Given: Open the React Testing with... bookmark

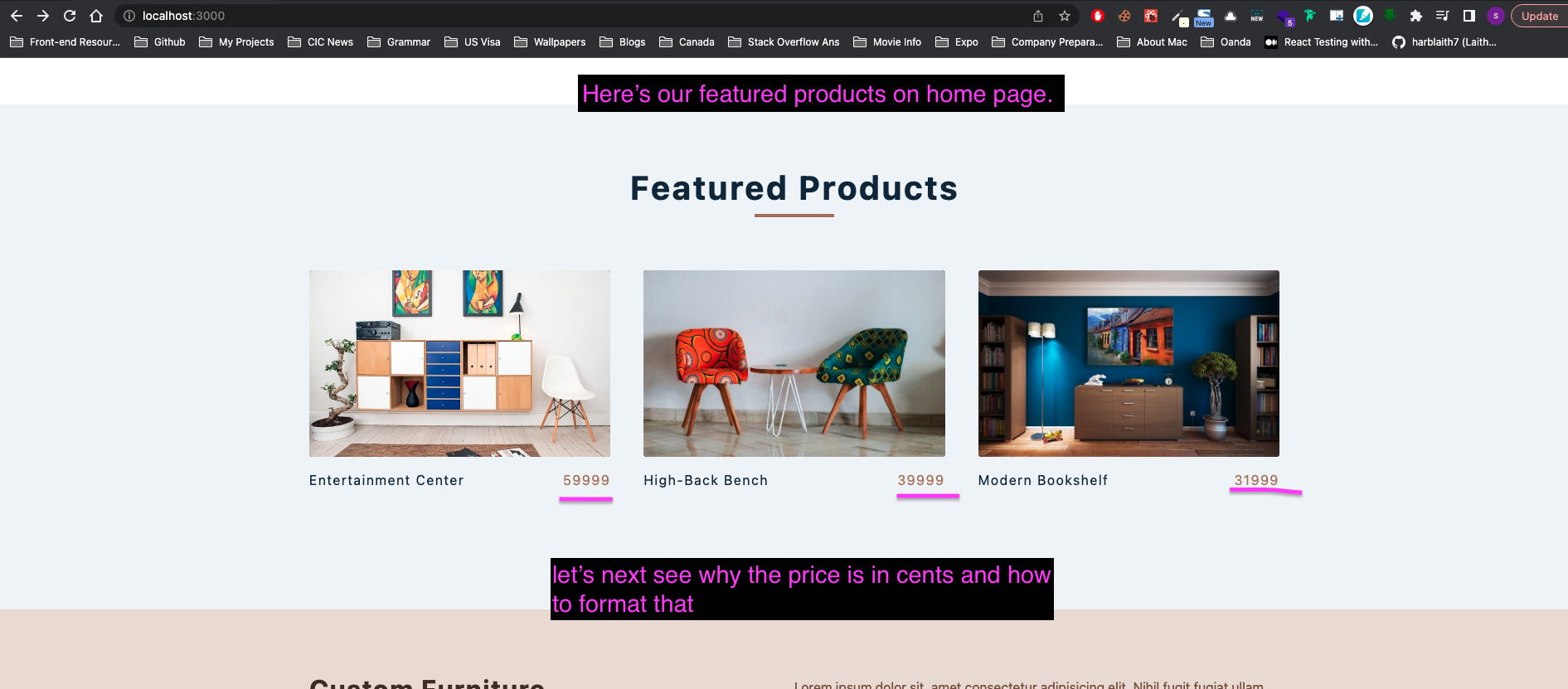Looking at the screenshot, I should [1321, 42].
